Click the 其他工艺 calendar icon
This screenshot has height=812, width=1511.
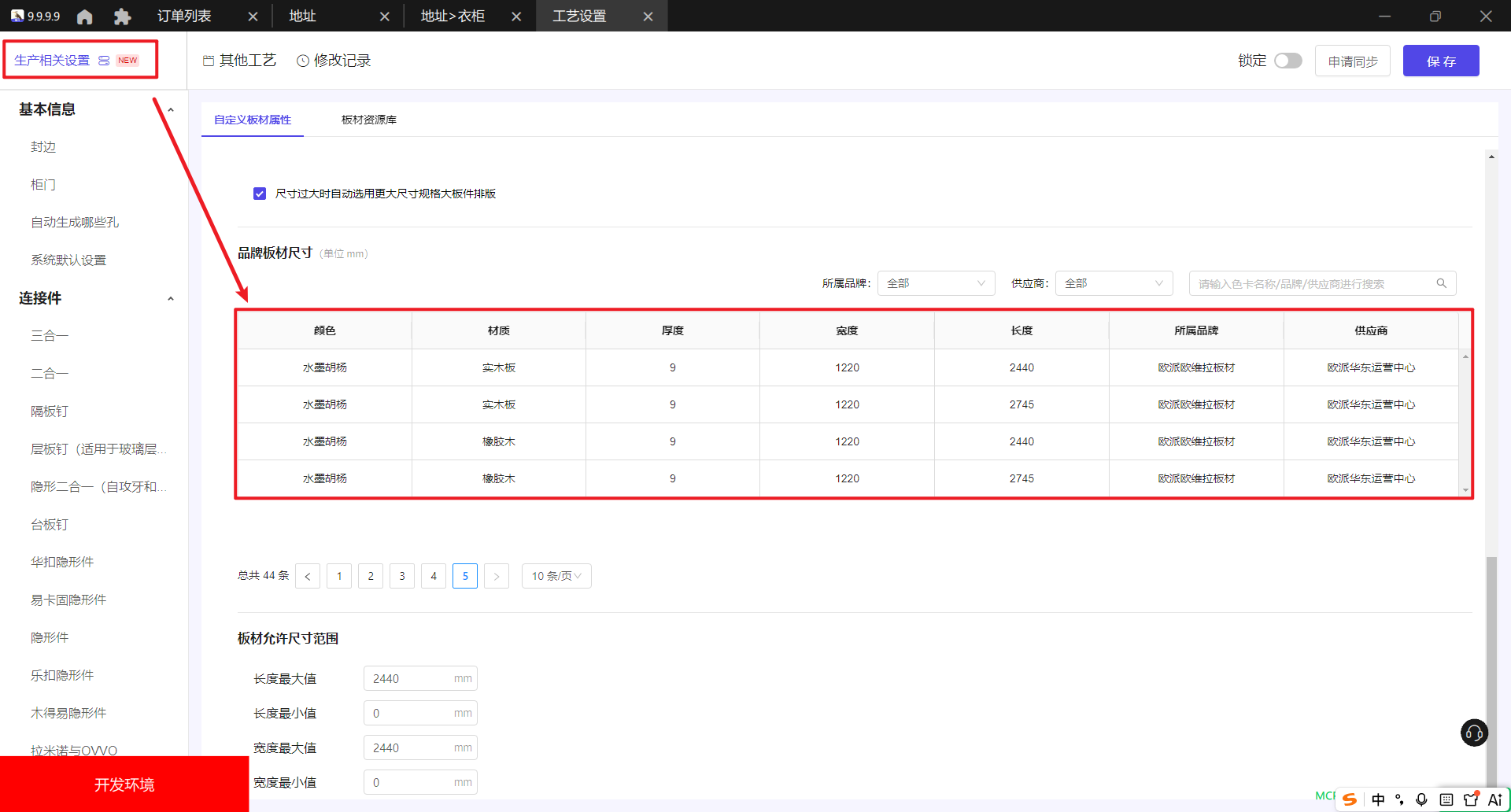(x=209, y=61)
